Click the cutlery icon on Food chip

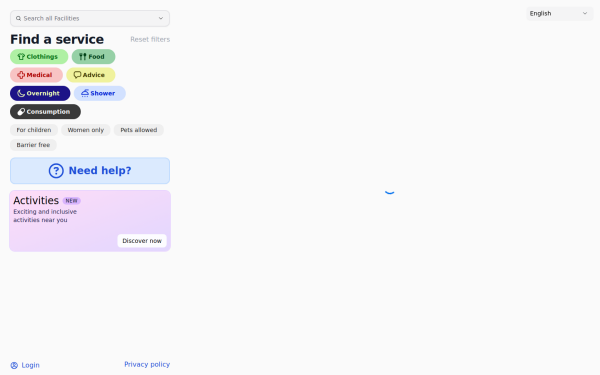click(83, 57)
